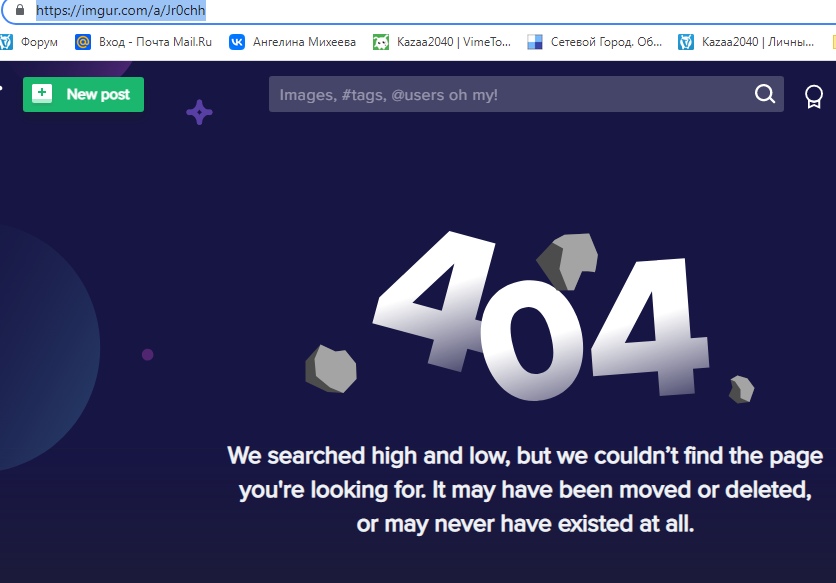
Task: Click the purple four-pointed star decoration
Action: click(x=199, y=112)
